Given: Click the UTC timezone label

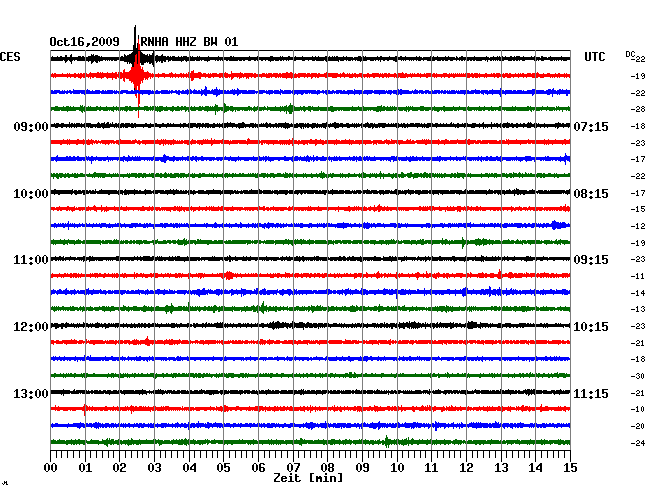Looking at the screenshot, I should [x=594, y=58].
